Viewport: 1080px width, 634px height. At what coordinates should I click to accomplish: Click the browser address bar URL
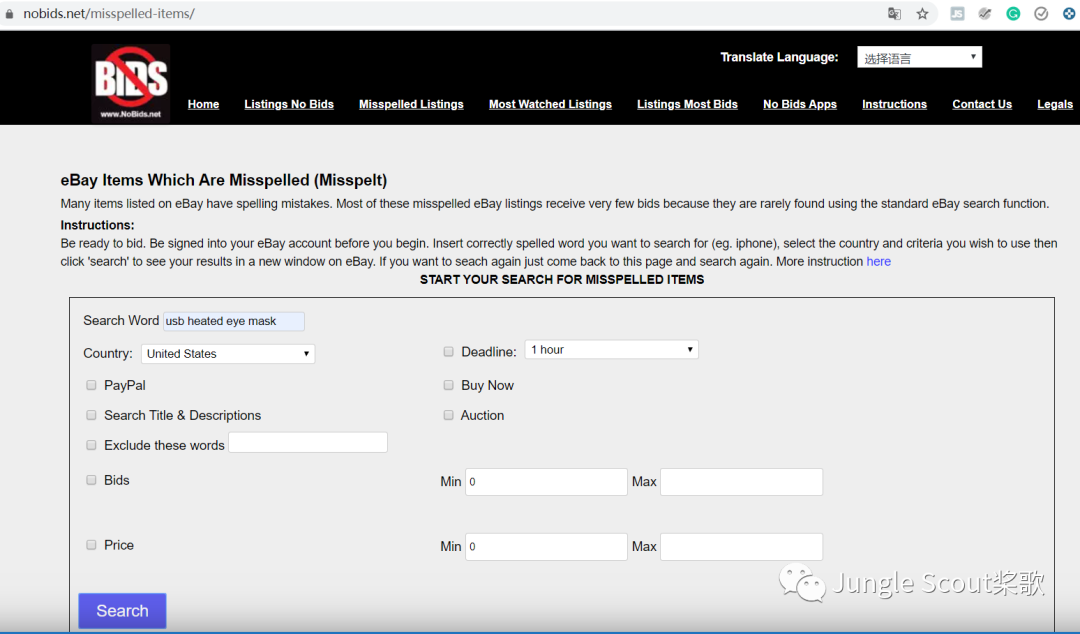(x=109, y=14)
